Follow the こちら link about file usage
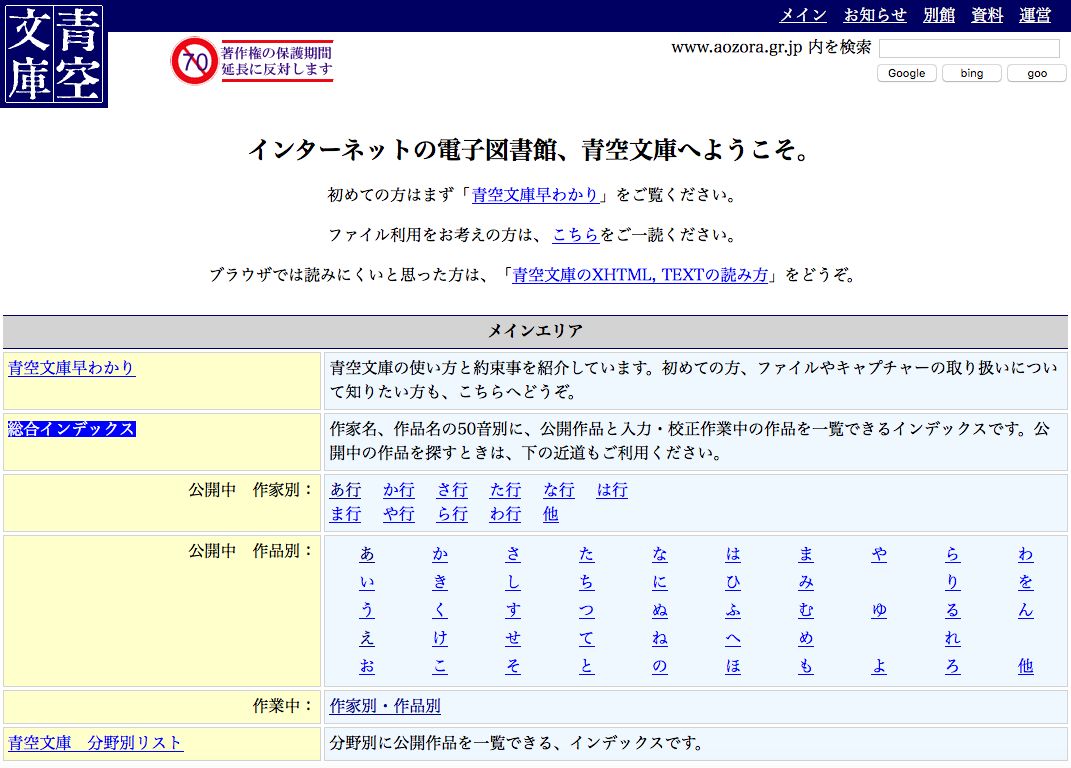The image size is (1071, 768). pos(576,235)
